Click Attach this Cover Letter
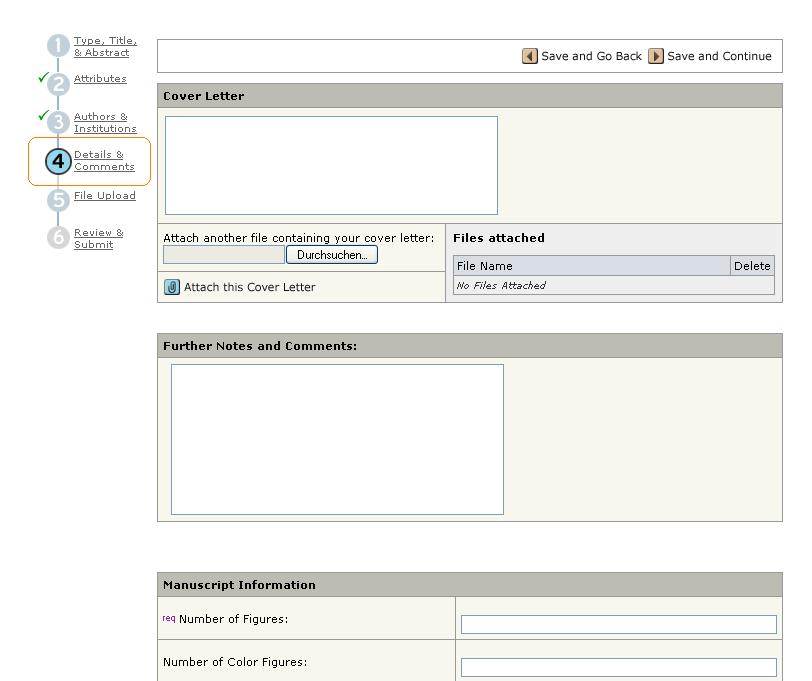812x681 pixels. [x=249, y=287]
